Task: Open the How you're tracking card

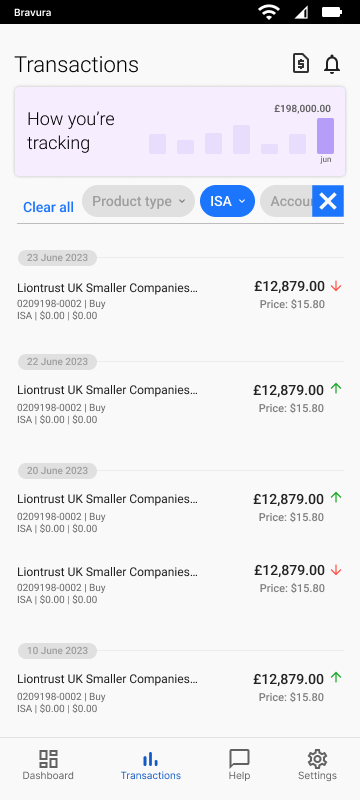Action: [x=180, y=132]
